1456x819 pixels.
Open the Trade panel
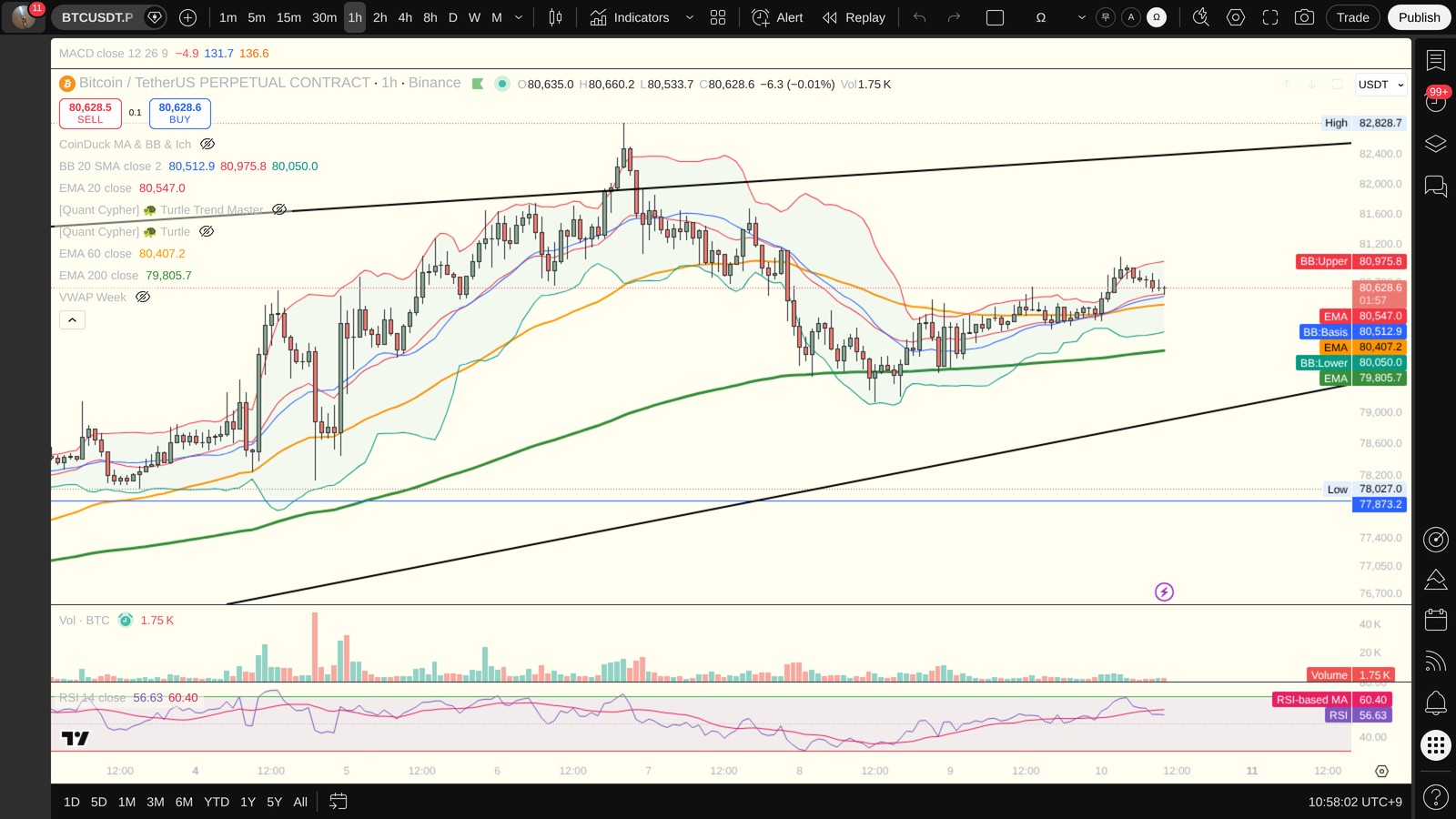pyautogui.click(x=1352, y=17)
